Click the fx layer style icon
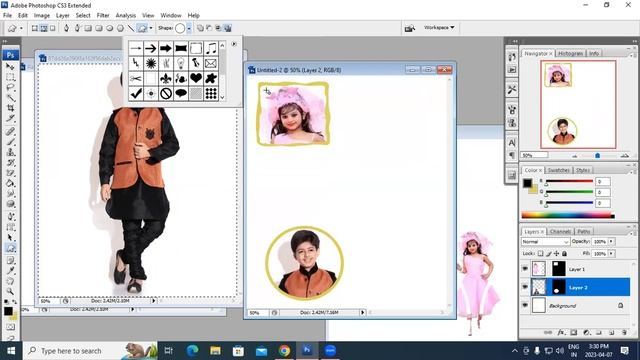640x360 pixels. pyautogui.click(x=561, y=333)
